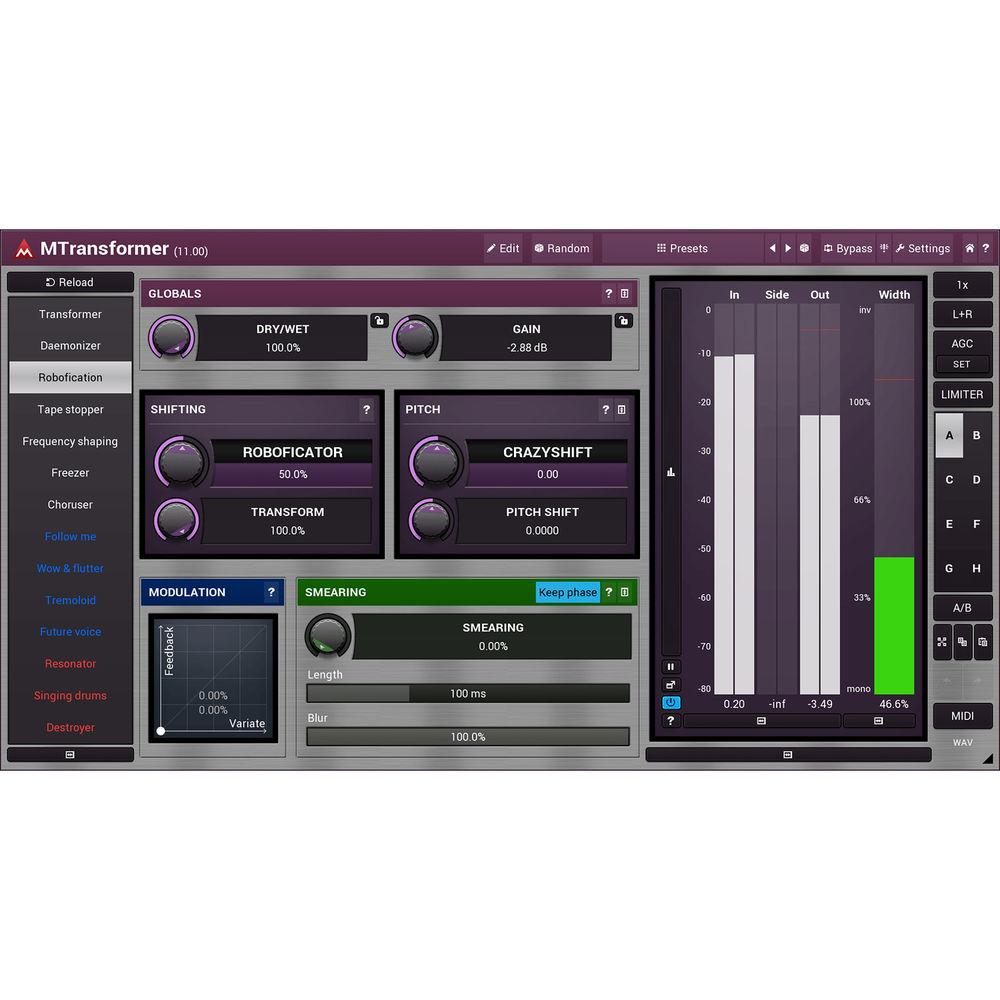Viewport: 1000px width, 1000px height.
Task: Pause the level meters with the pause icon
Action: [670, 666]
